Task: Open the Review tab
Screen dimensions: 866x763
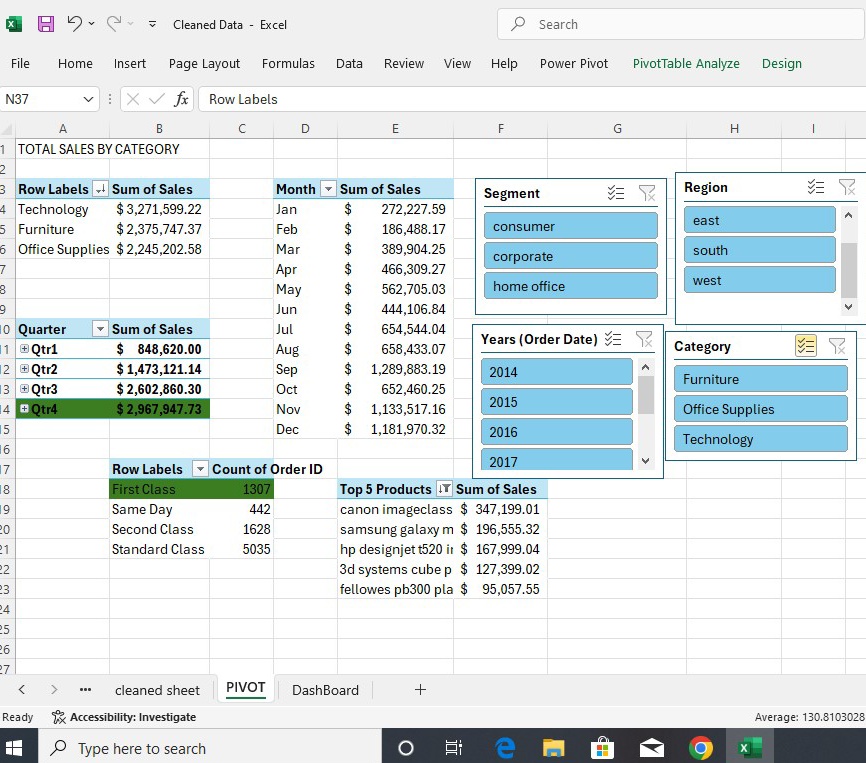Action: 404,63
